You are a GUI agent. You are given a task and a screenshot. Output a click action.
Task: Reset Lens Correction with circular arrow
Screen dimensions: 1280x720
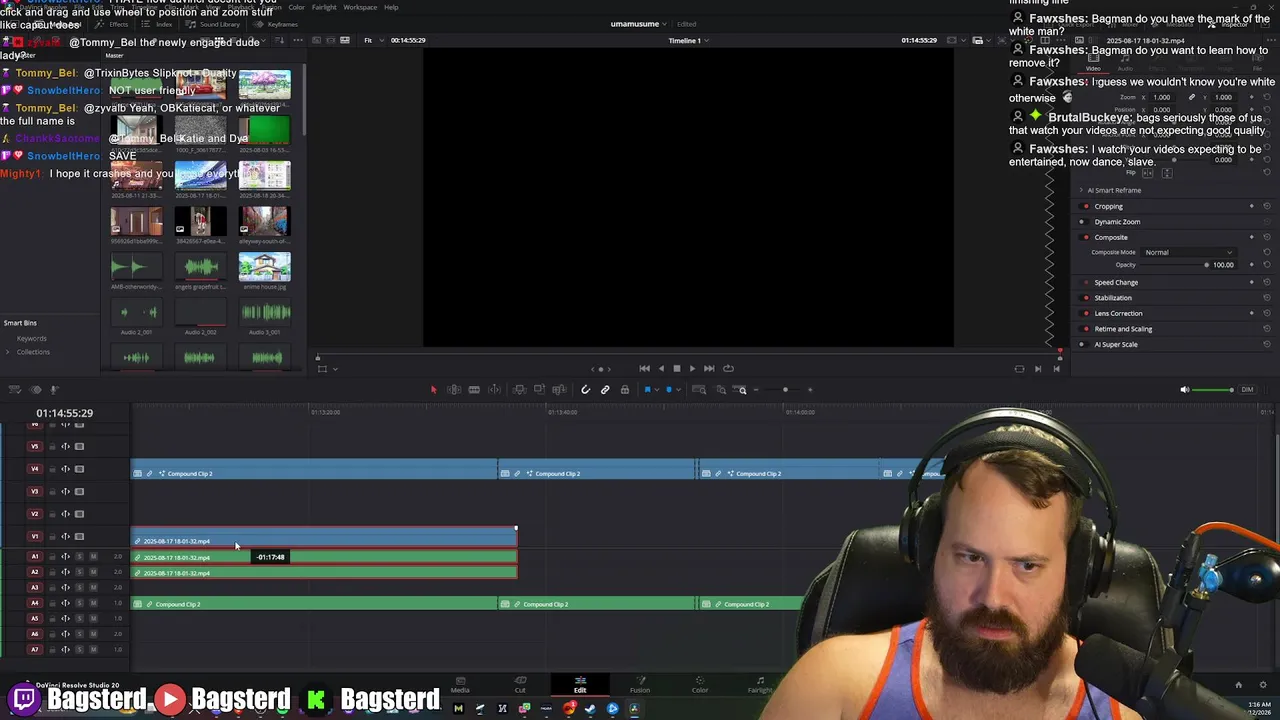tap(1267, 313)
